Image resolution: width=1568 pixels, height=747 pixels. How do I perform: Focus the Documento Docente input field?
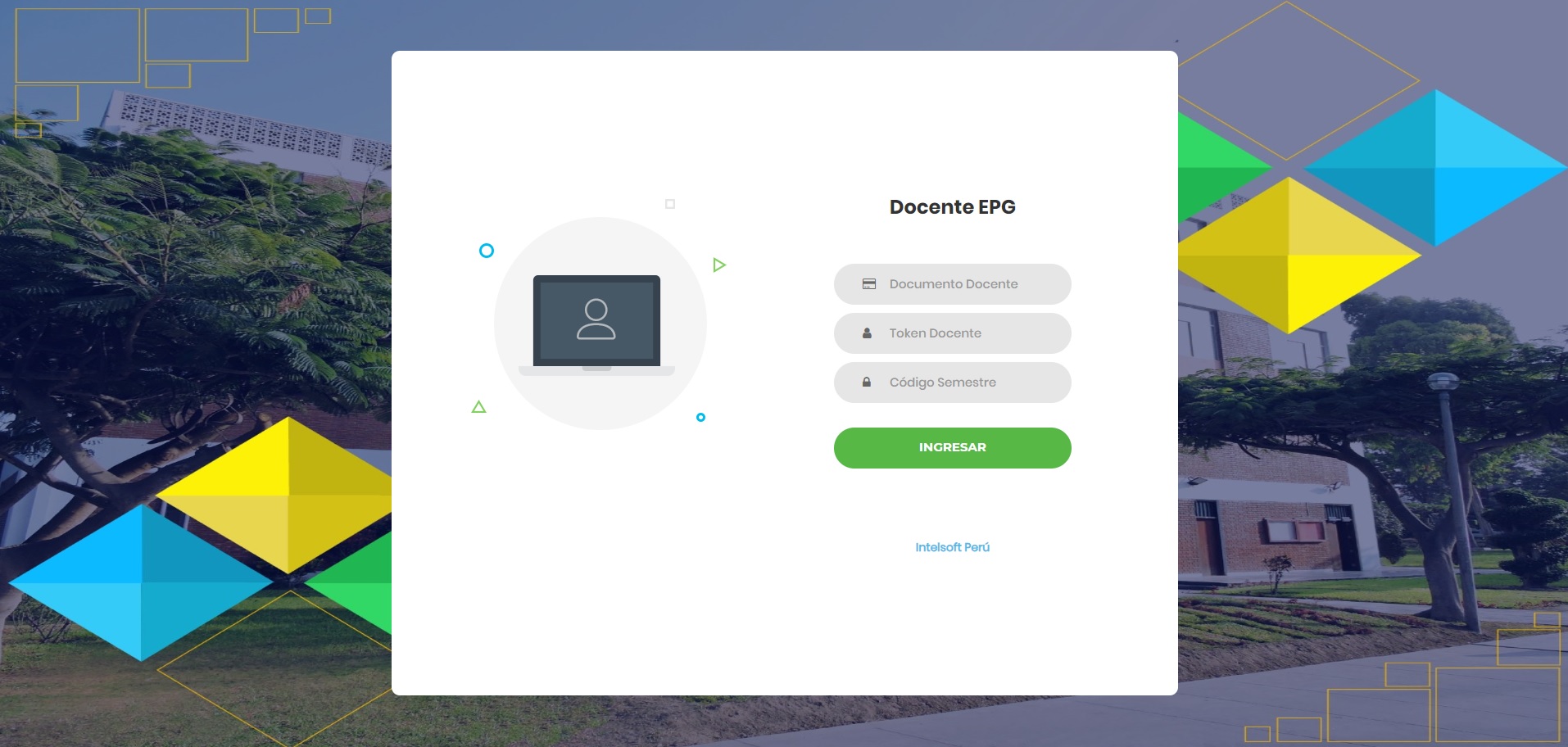[x=953, y=284]
